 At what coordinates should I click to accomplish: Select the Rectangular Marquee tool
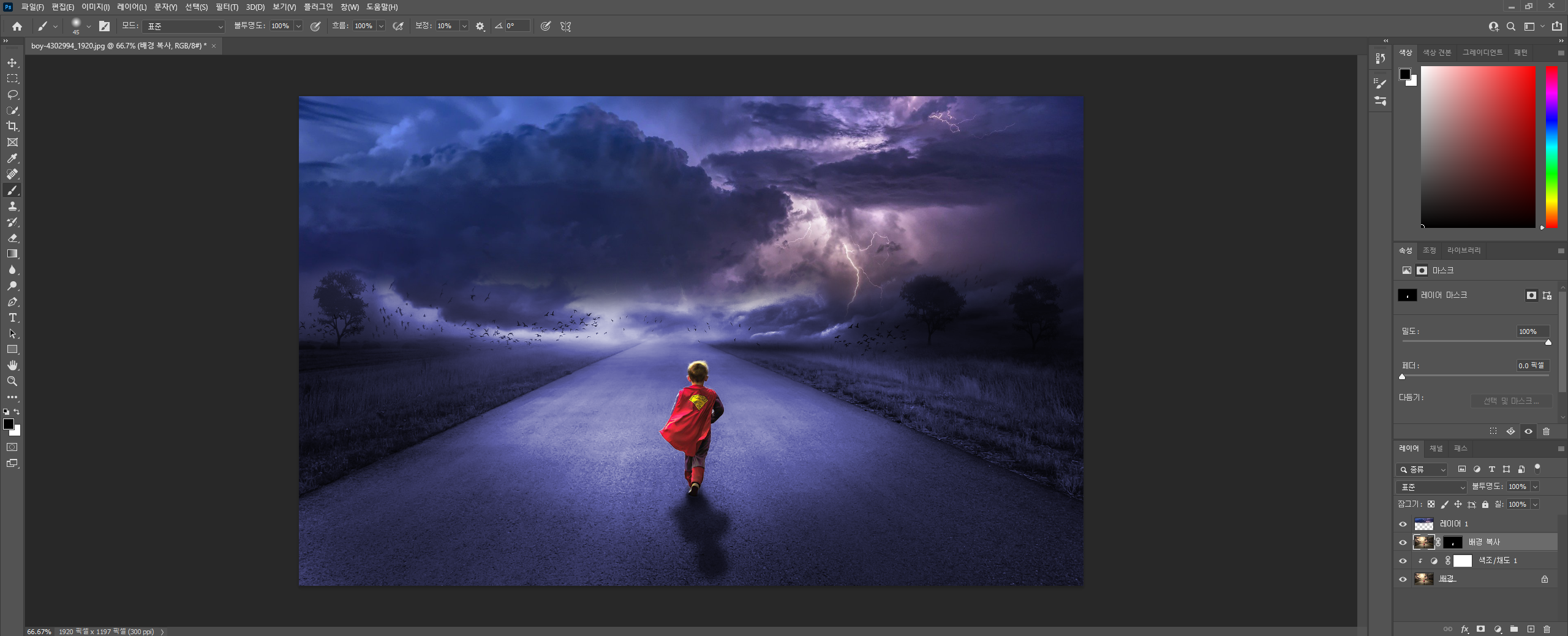click(x=12, y=78)
